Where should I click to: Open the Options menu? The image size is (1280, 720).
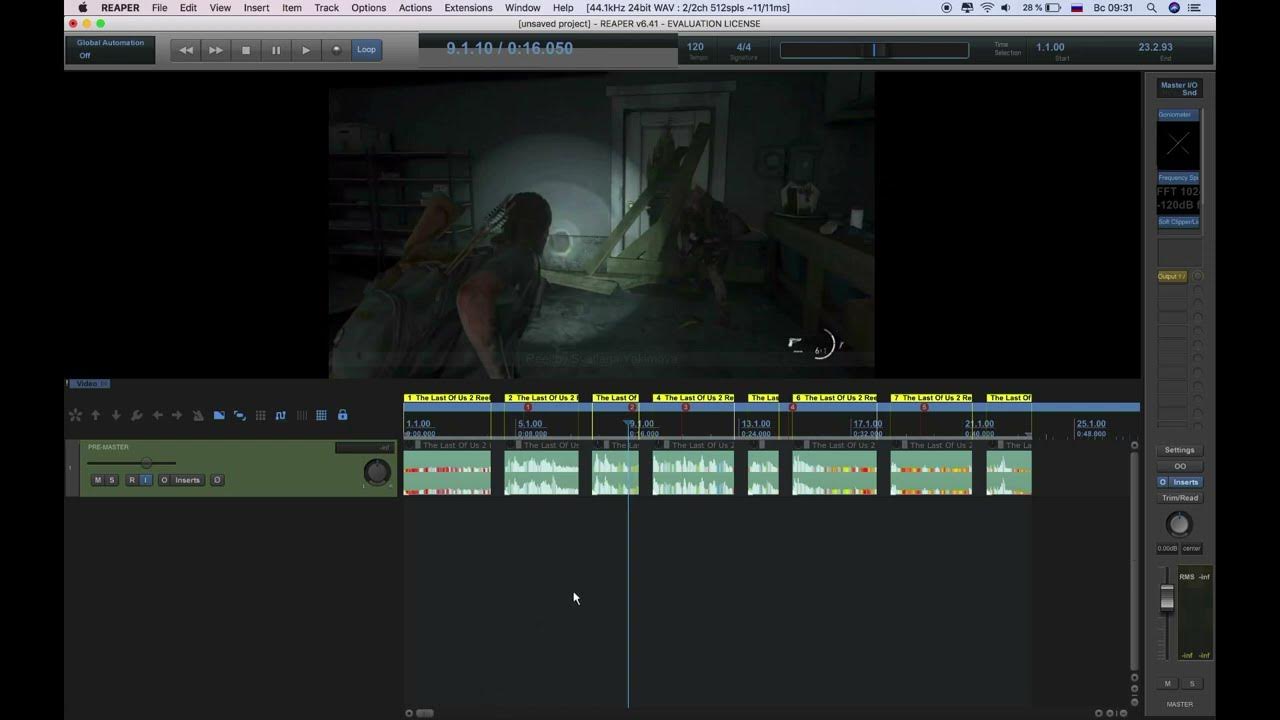click(x=368, y=8)
